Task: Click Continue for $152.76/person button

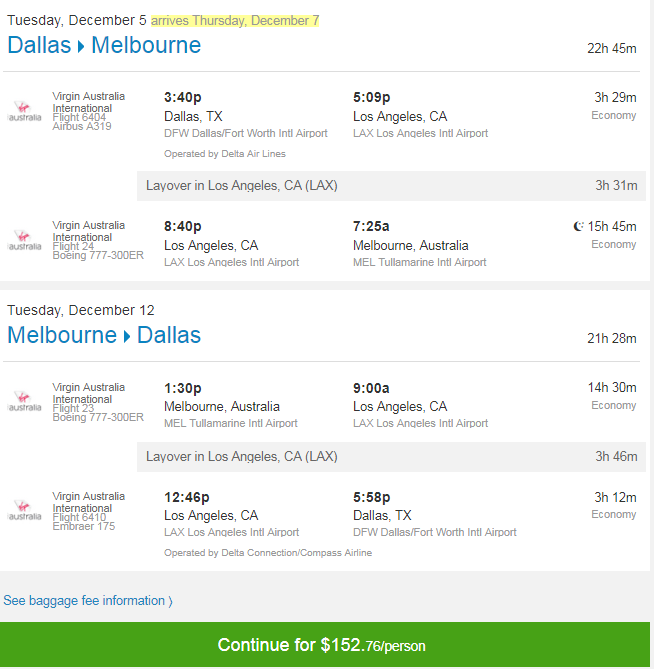Action: click(x=325, y=645)
